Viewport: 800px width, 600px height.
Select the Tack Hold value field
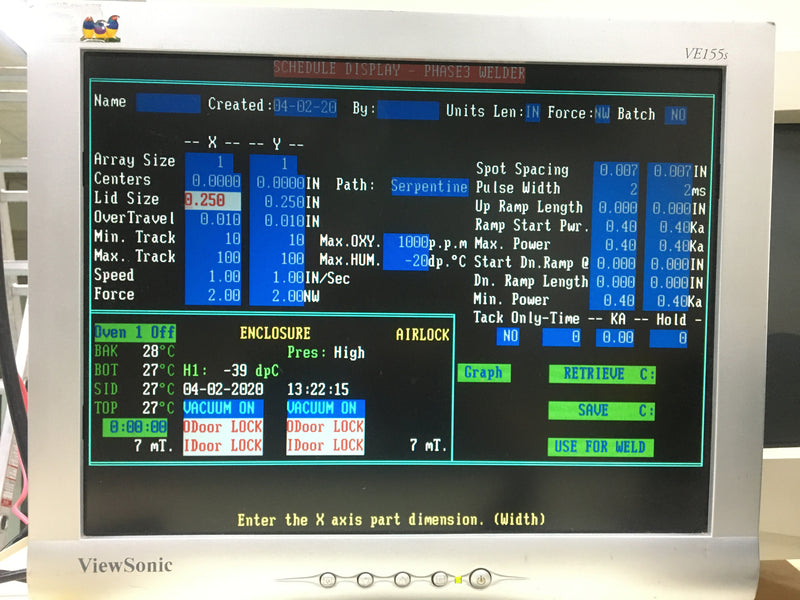(x=668, y=339)
